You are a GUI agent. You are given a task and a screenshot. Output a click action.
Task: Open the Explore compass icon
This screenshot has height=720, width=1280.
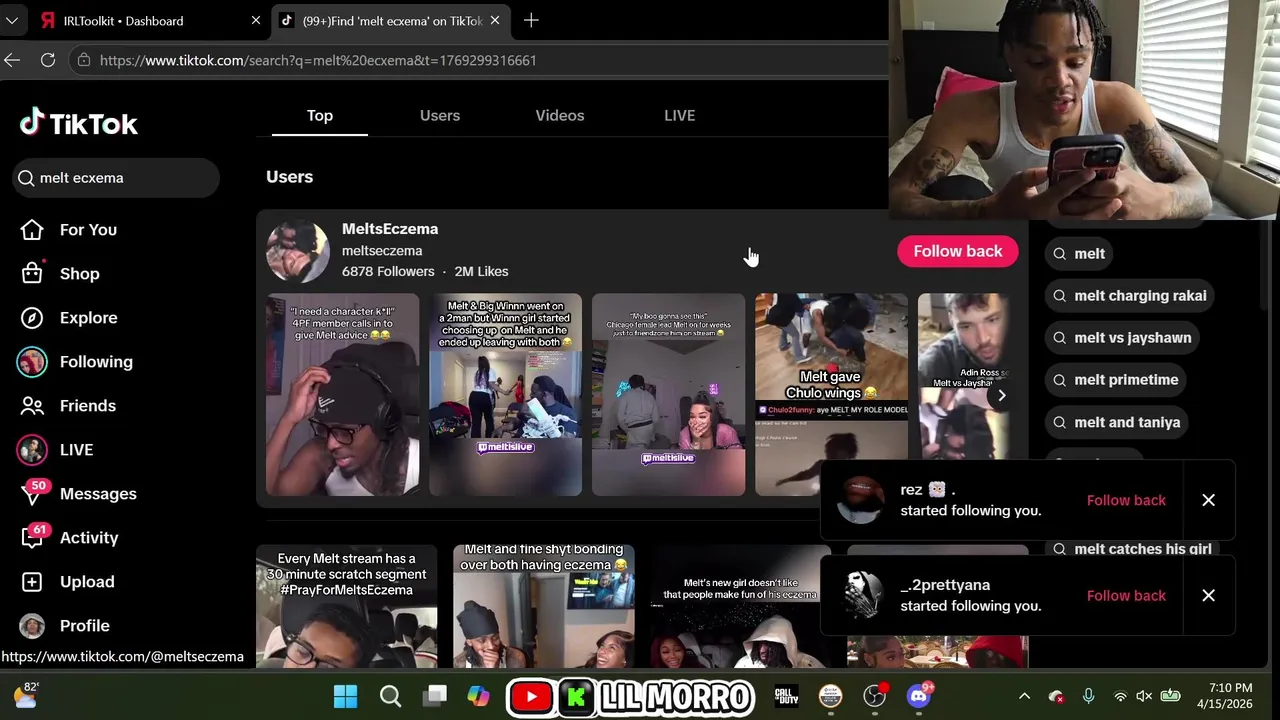coord(32,318)
